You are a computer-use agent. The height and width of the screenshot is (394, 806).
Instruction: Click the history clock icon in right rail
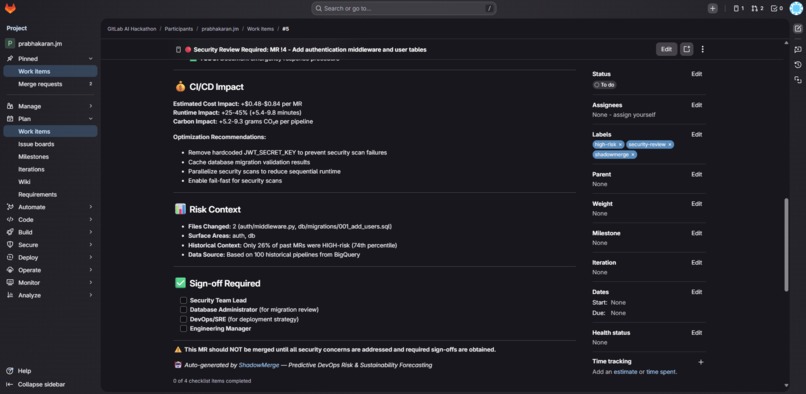coord(798,65)
